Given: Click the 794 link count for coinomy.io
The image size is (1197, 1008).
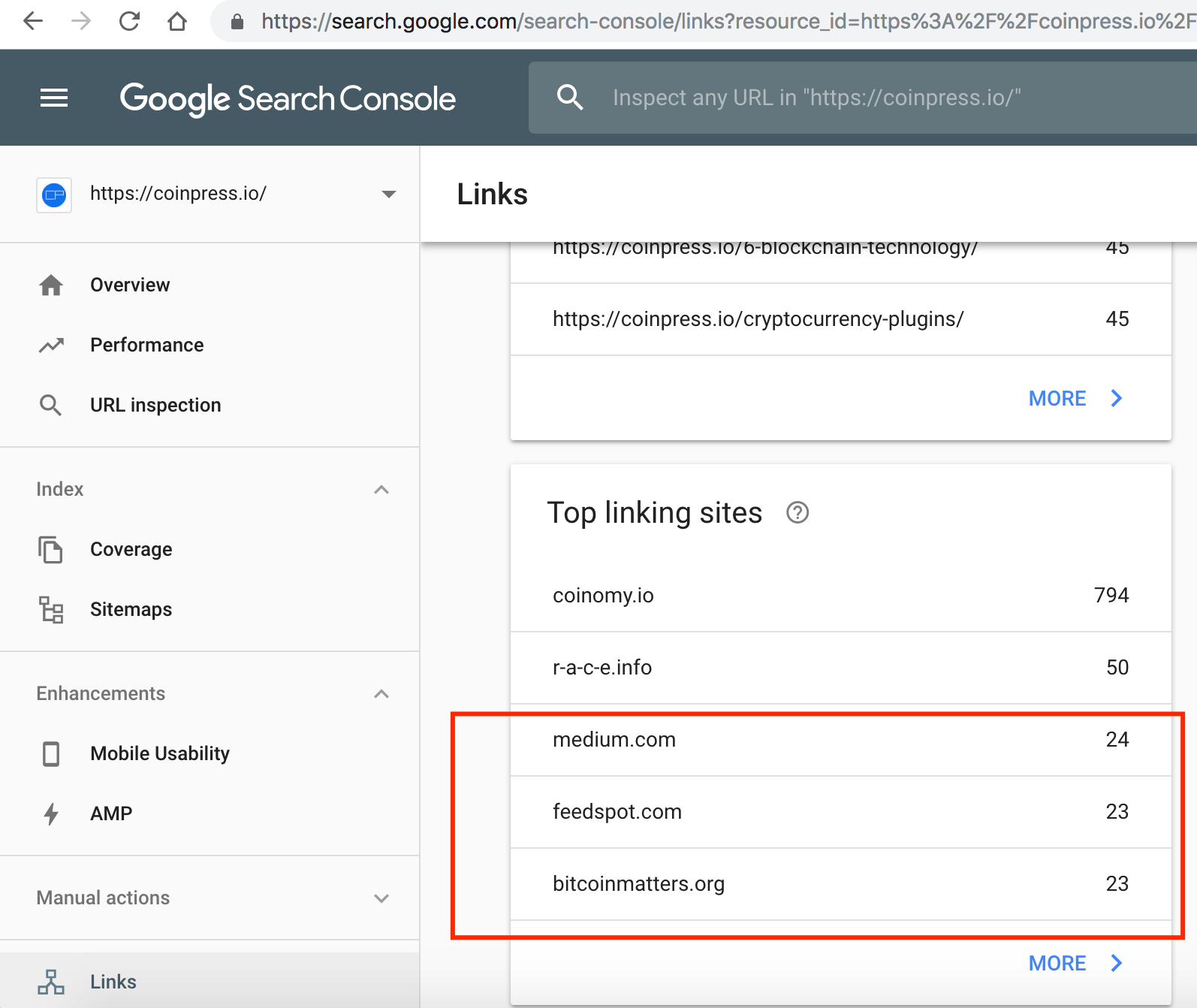Looking at the screenshot, I should (x=1111, y=596).
